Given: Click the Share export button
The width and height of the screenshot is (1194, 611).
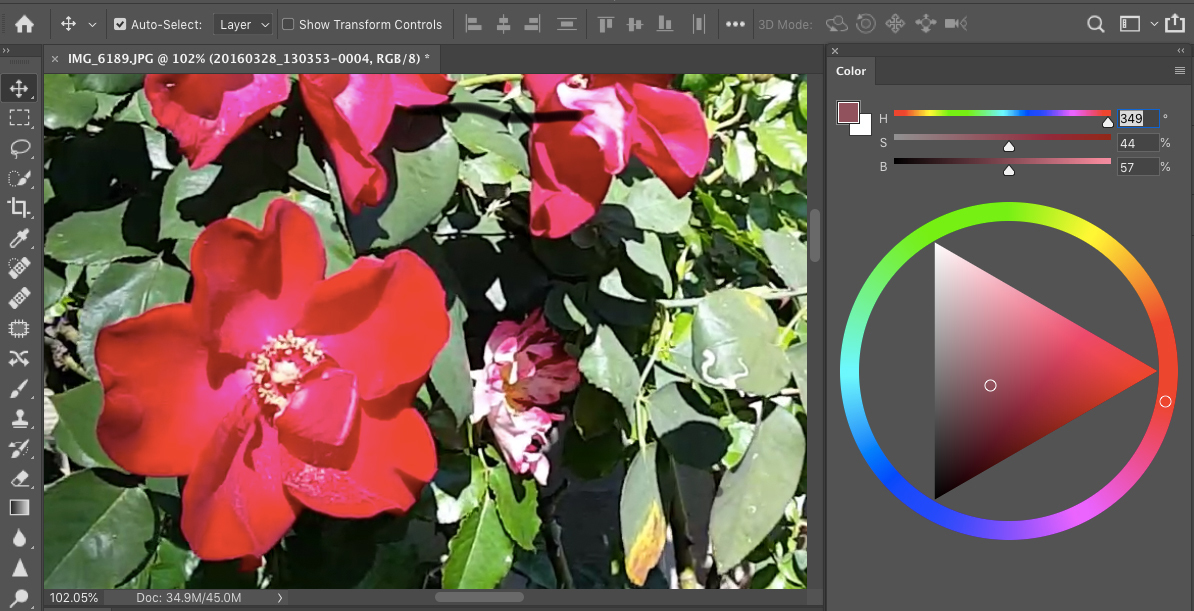Looking at the screenshot, I should pyautogui.click(x=1180, y=24).
